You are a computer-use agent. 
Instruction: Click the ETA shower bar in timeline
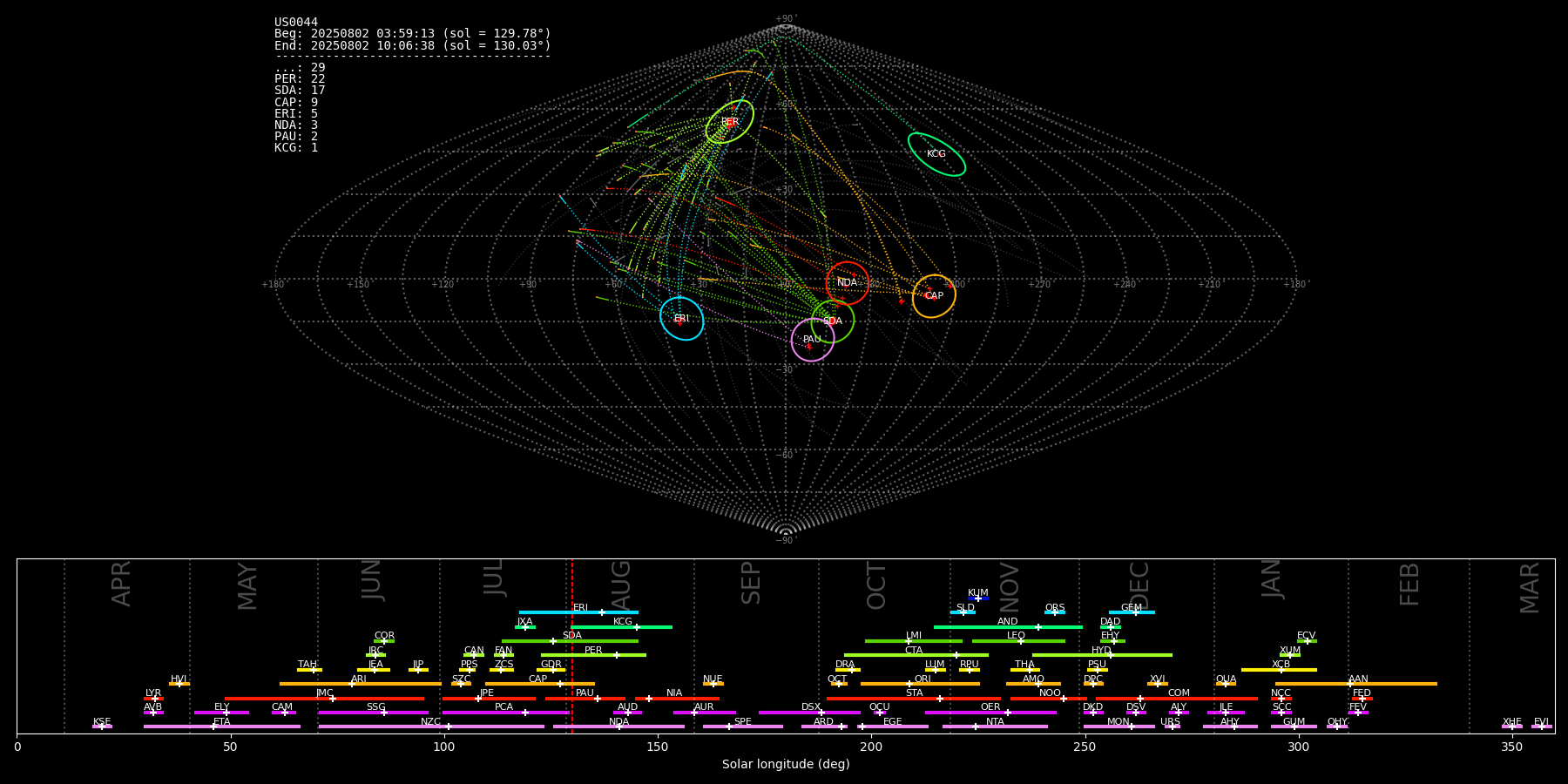click(x=222, y=727)
